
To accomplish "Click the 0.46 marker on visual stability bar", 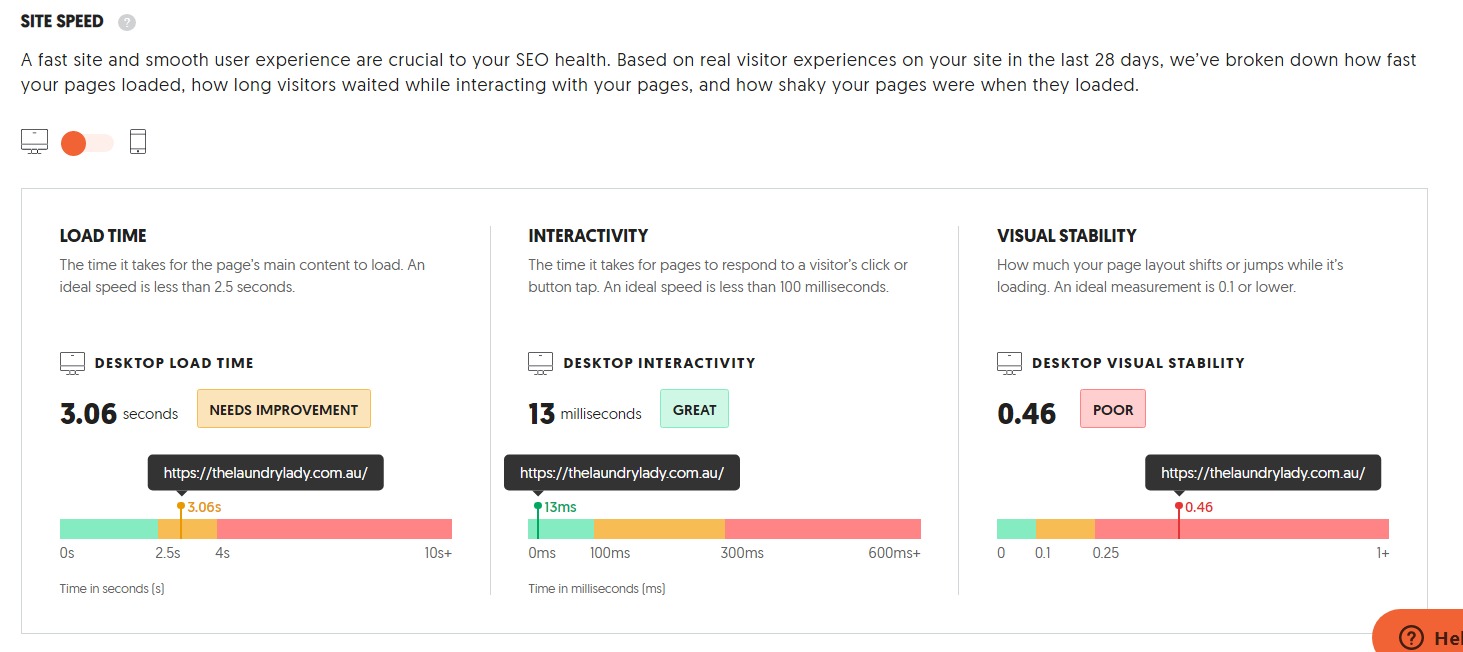I will [x=1179, y=507].
